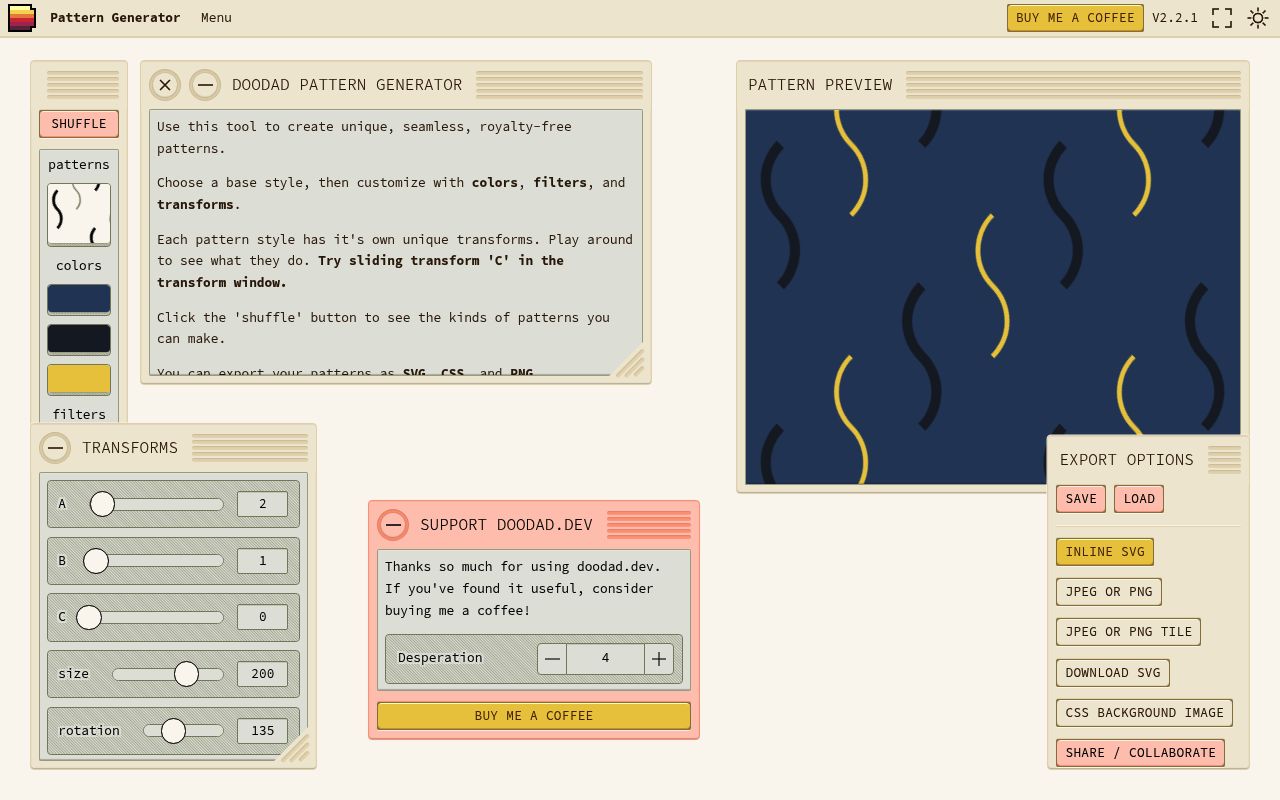Collapse the Transforms window with its minus icon
The image size is (1280, 800).
[56, 448]
